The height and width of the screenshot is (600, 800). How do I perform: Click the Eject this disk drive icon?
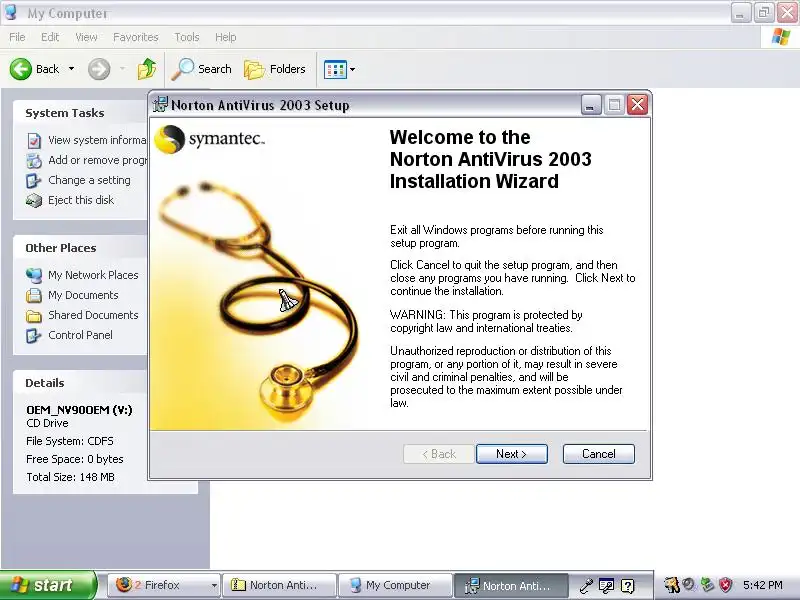click(34, 201)
